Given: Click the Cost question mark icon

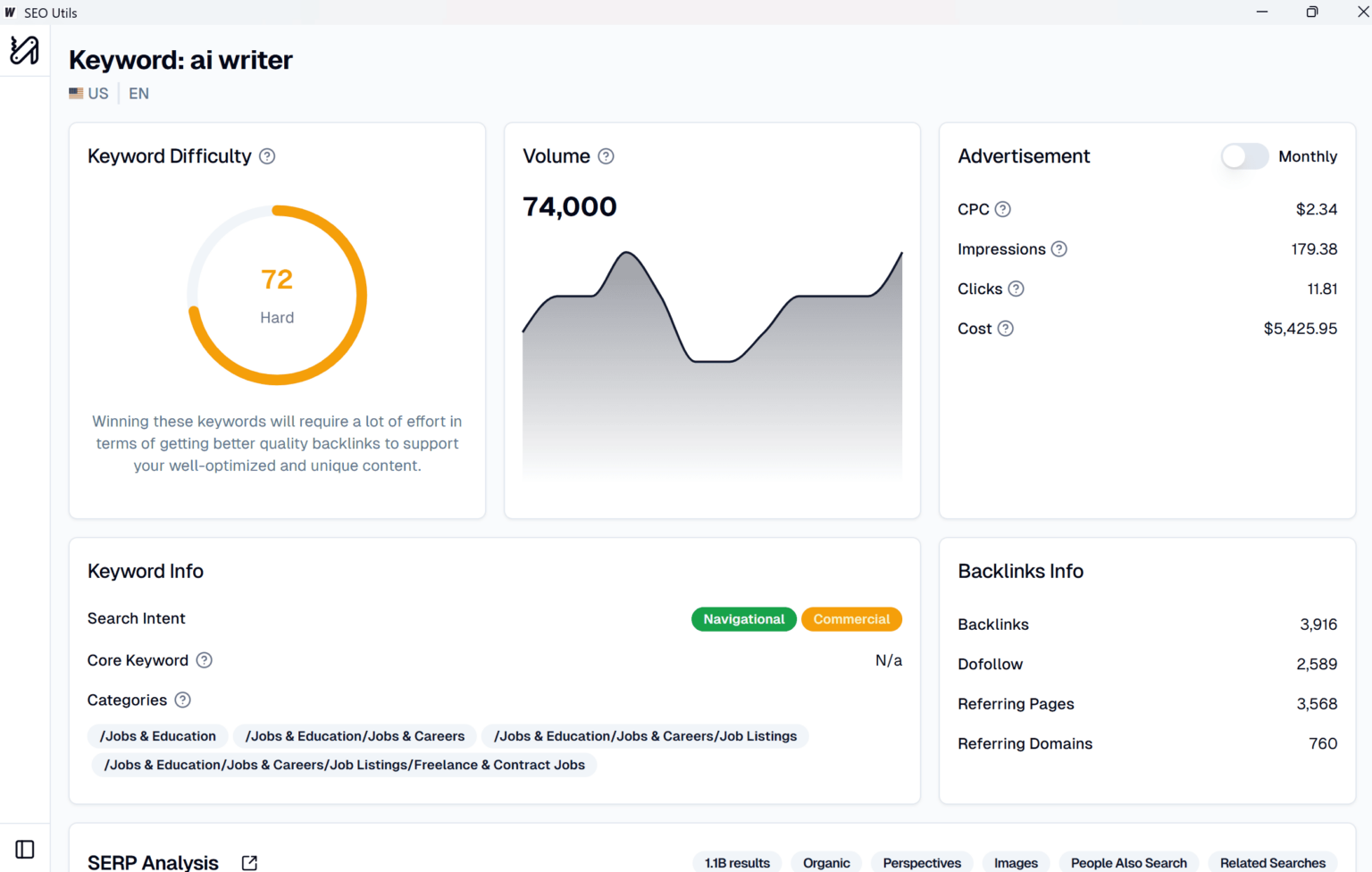Looking at the screenshot, I should pos(1007,329).
